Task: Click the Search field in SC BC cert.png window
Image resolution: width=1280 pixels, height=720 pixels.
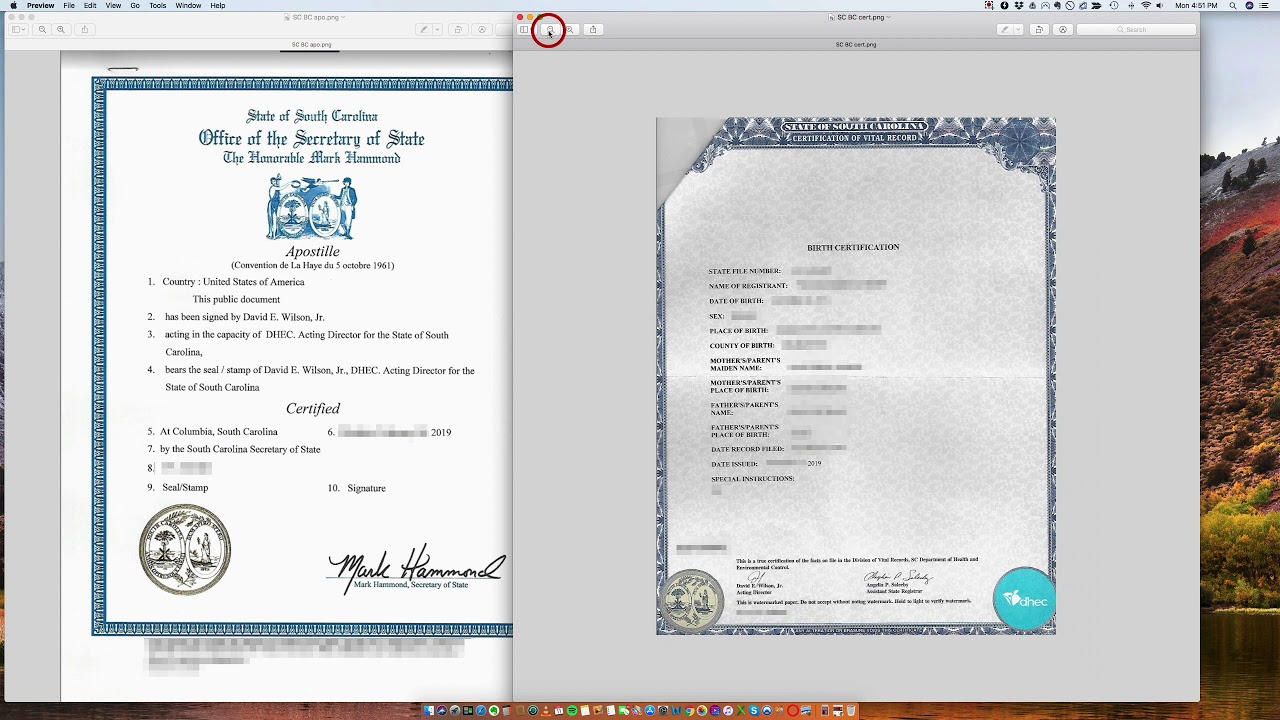Action: tap(1136, 30)
